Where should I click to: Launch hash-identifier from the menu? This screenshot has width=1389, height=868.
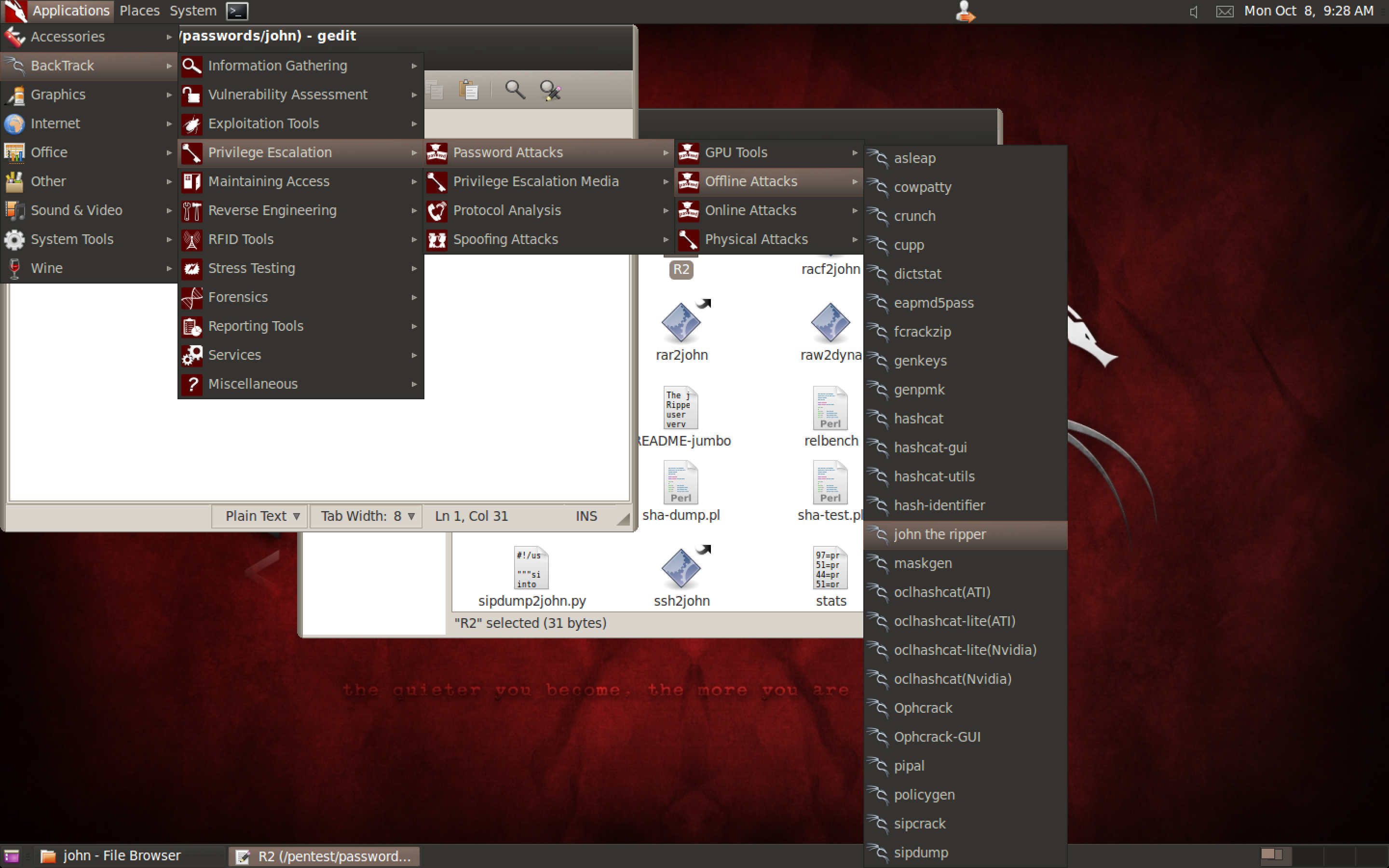[x=966, y=505]
